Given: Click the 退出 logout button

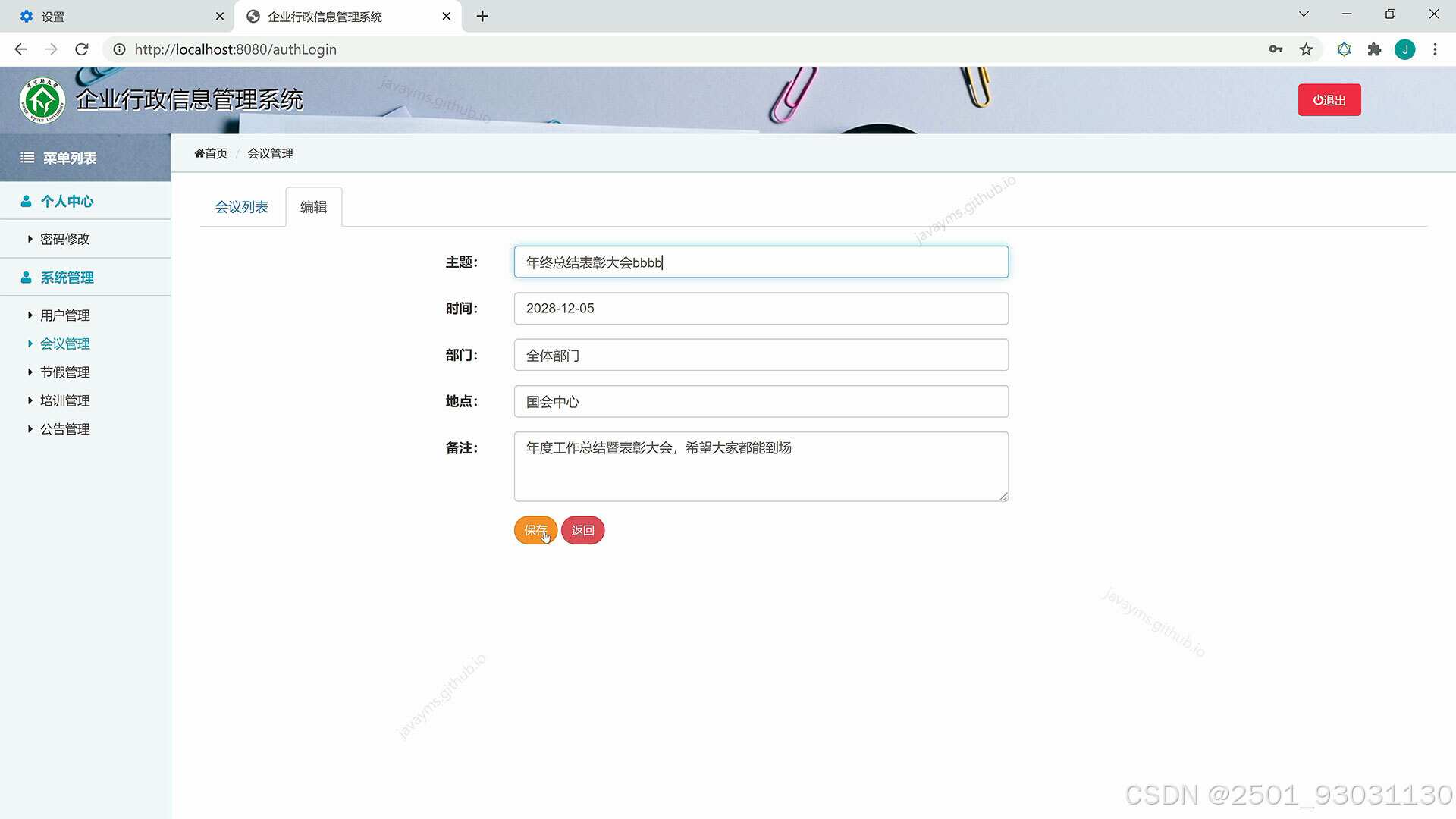Looking at the screenshot, I should point(1329,100).
